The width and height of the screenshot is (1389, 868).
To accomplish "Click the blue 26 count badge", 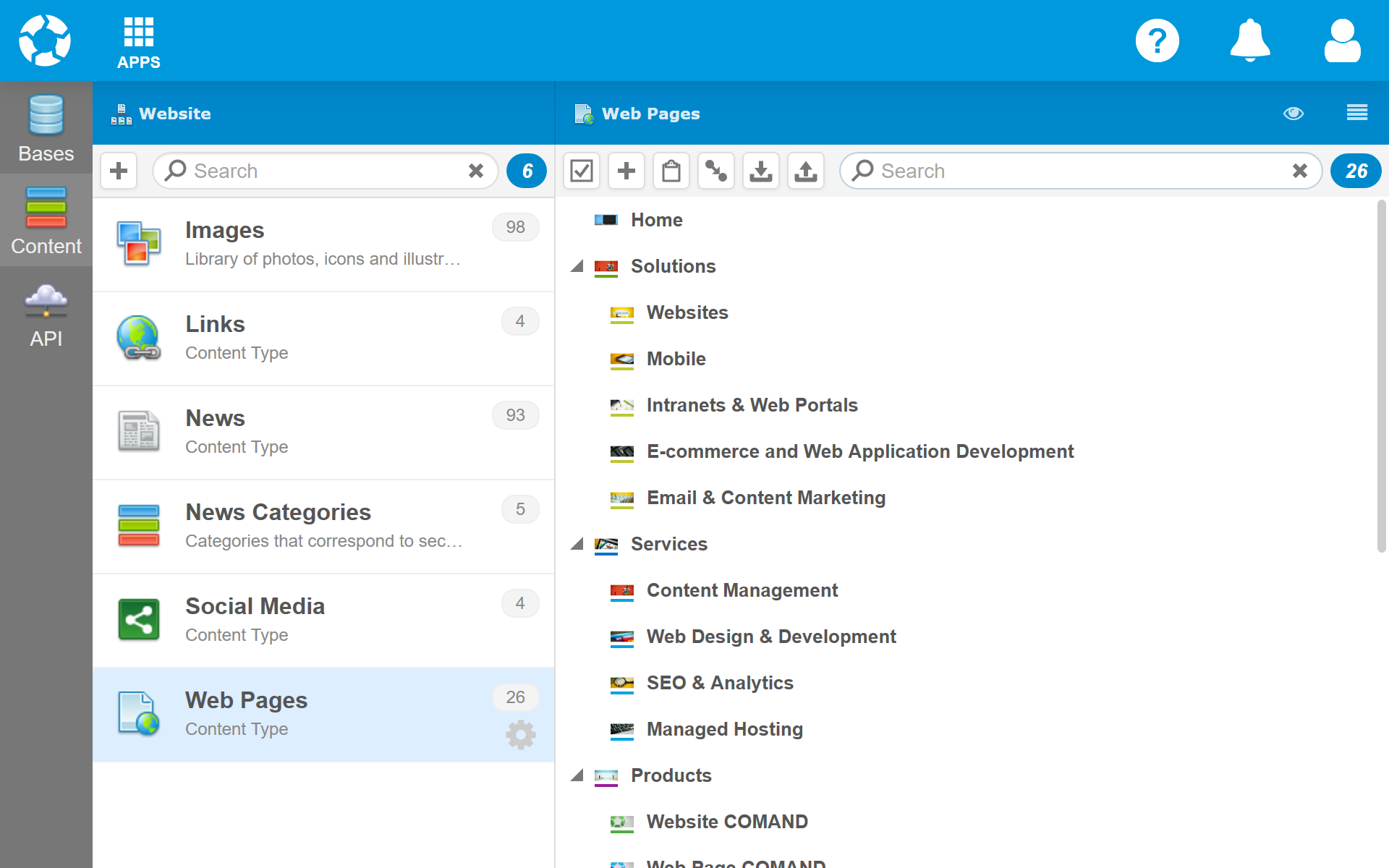I will (x=1356, y=171).
